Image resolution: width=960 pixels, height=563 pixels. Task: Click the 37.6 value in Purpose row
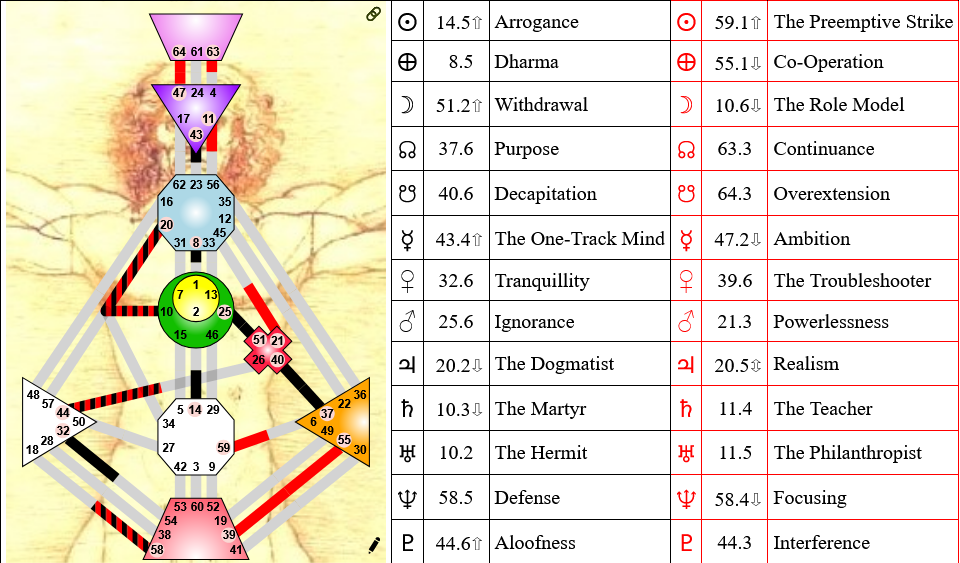pos(456,149)
